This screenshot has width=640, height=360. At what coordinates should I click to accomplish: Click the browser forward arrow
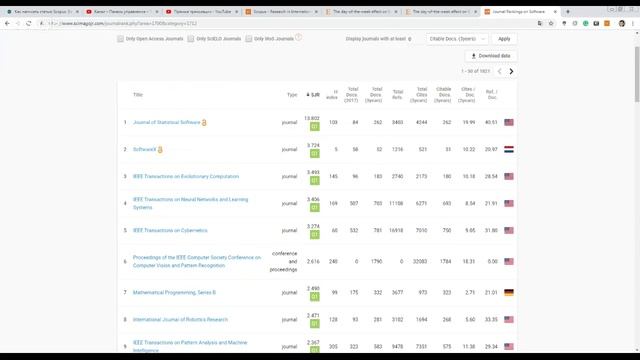18,24
